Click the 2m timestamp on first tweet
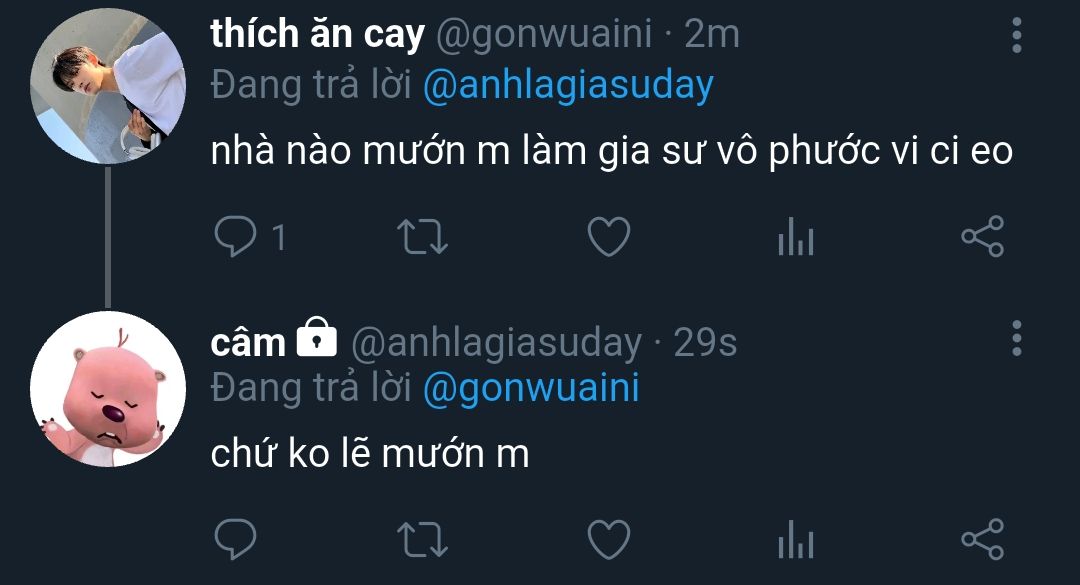Viewport: 1080px width, 585px height. click(711, 35)
